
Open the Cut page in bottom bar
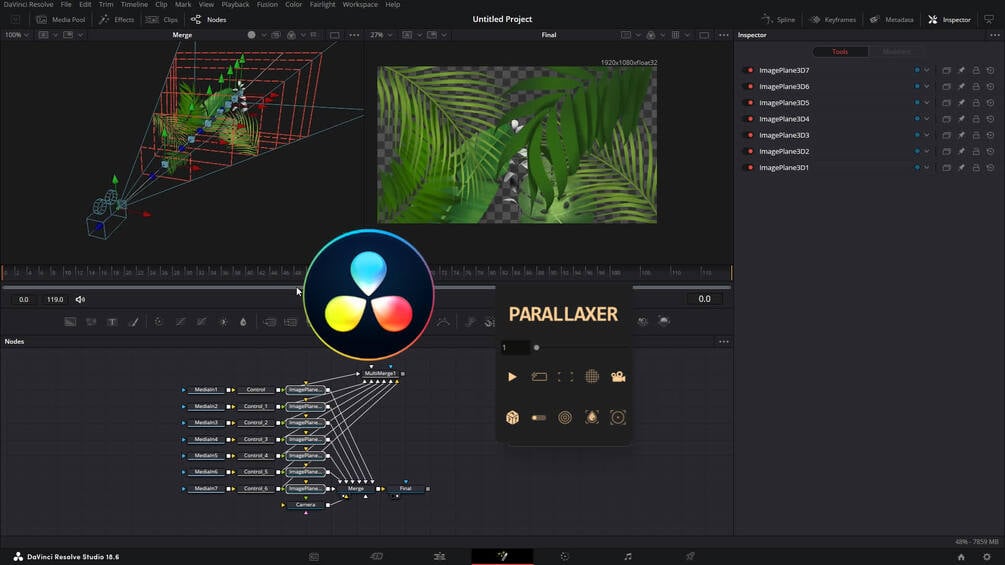point(376,557)
